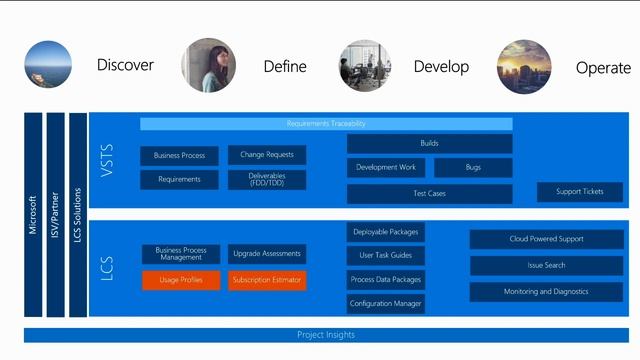Open the Test Cases box
Screen dimensions: 640x360
(x=429, y=193)
